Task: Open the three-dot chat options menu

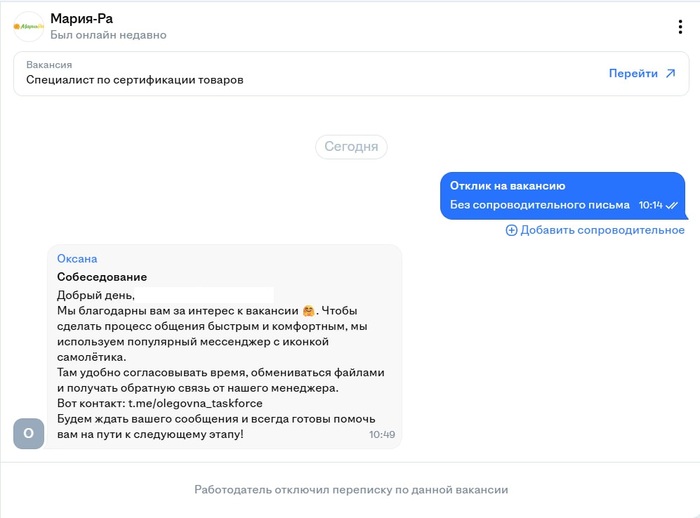Action: point(681,26)
